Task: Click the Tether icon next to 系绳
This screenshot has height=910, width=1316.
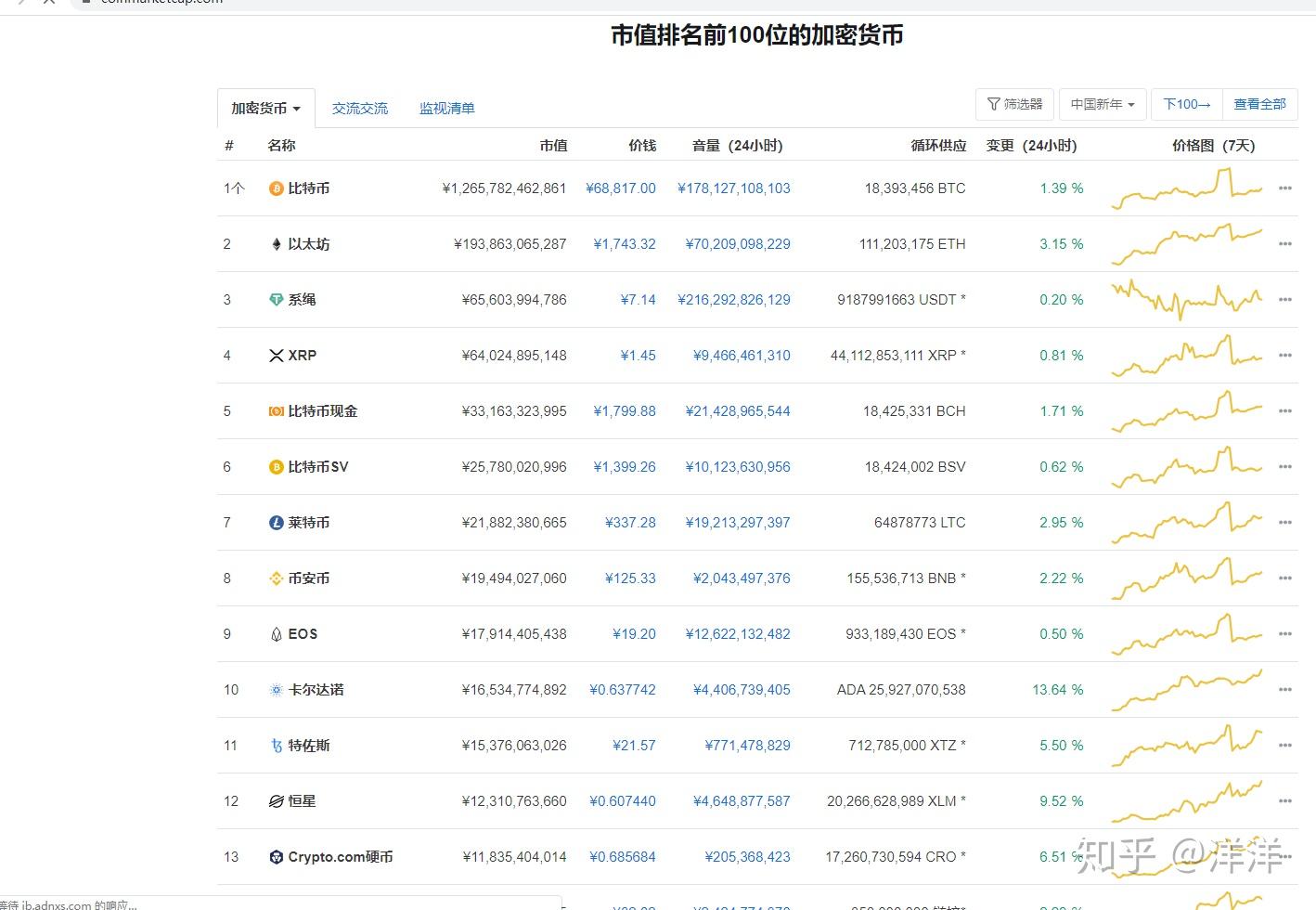Action: 276,300
